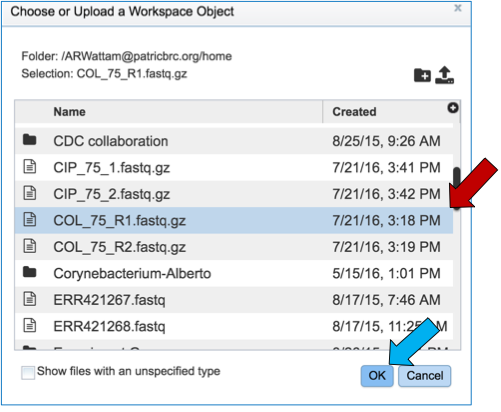Close the Workspace Object dialog
The image size is (501, 412).
click(458, 8)
